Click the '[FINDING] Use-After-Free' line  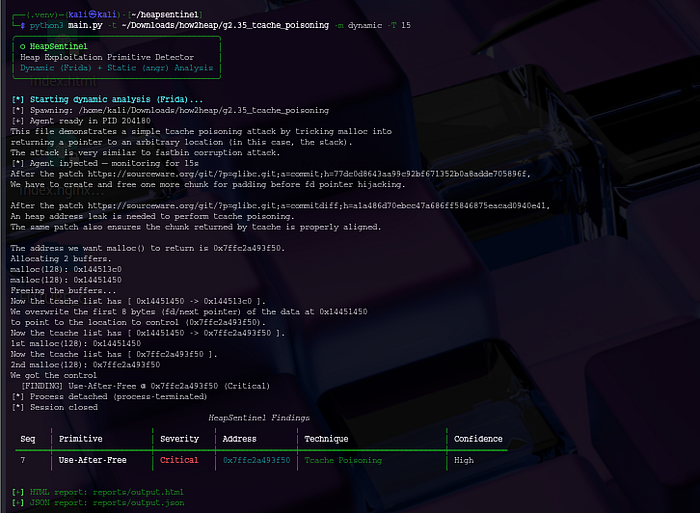tap(146, 386)
